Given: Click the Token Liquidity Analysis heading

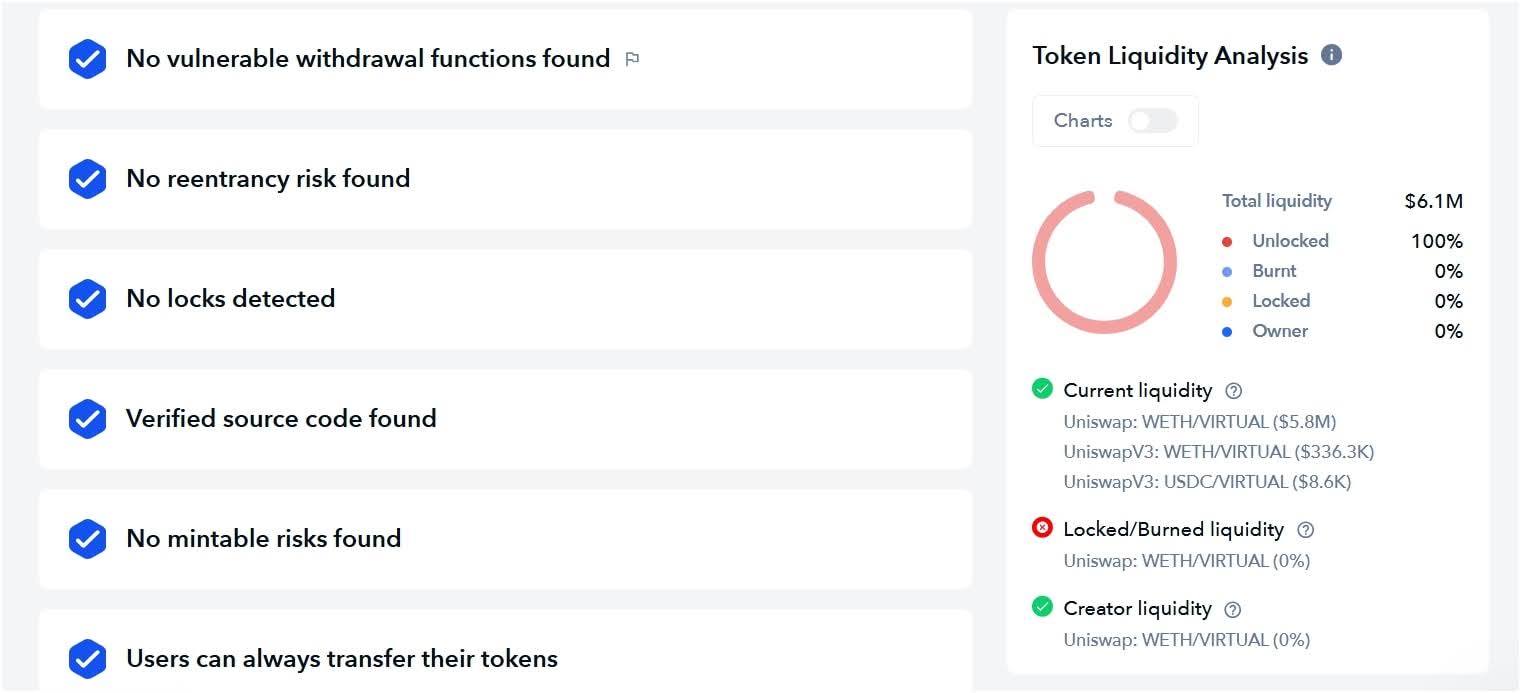Looking at the screenshot, I should [x=1171, y=56].
